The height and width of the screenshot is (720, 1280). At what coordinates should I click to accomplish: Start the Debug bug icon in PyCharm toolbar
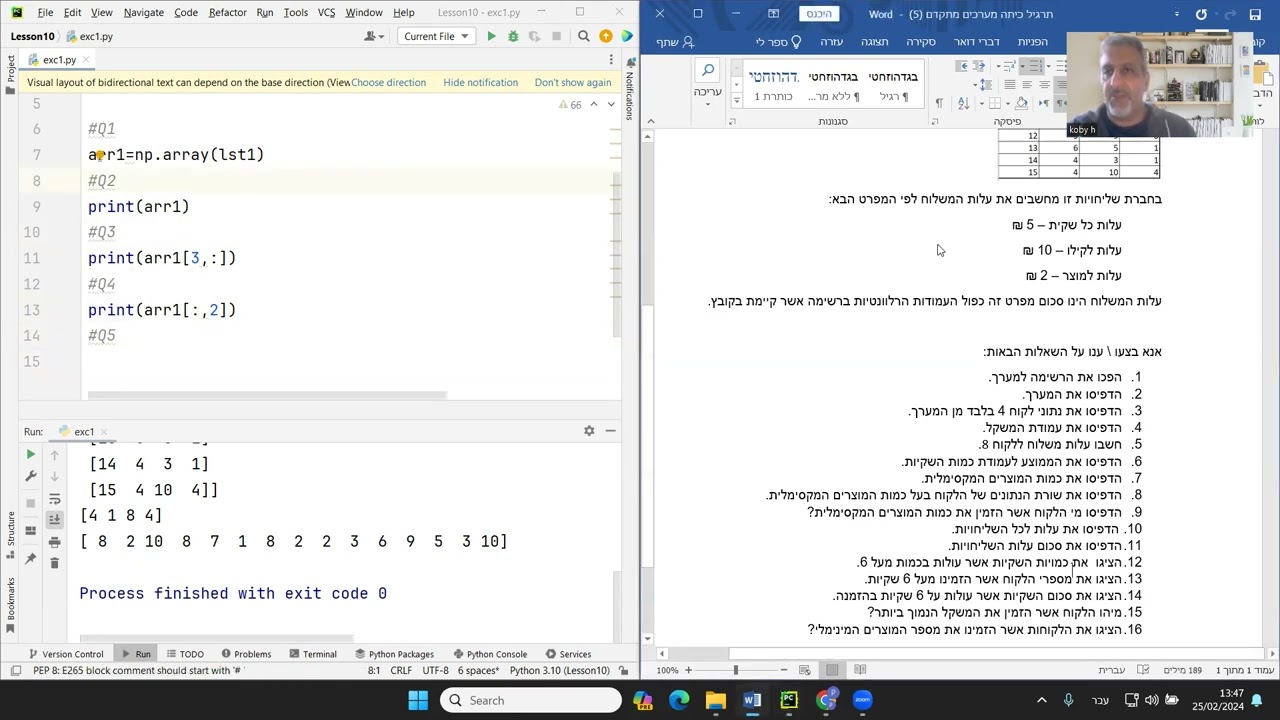(x=513, y=36)
